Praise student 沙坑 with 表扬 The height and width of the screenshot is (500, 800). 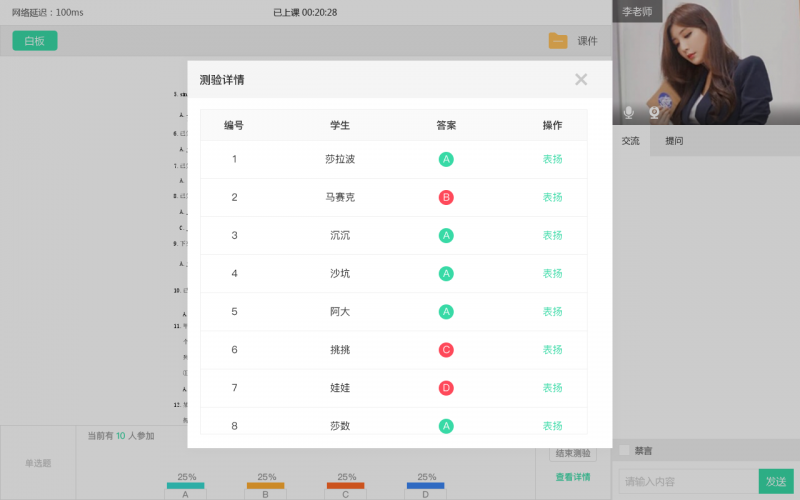tap(552, 274)
